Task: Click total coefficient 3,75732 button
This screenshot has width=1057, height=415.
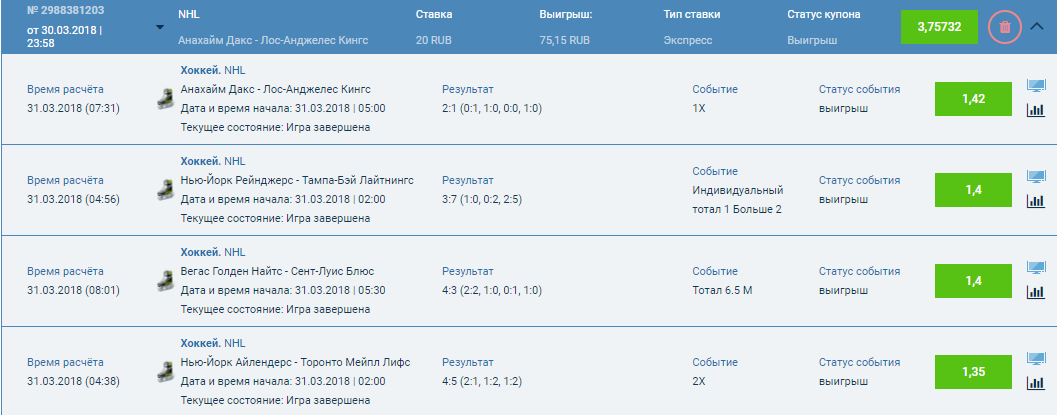Action: point(939,27)
